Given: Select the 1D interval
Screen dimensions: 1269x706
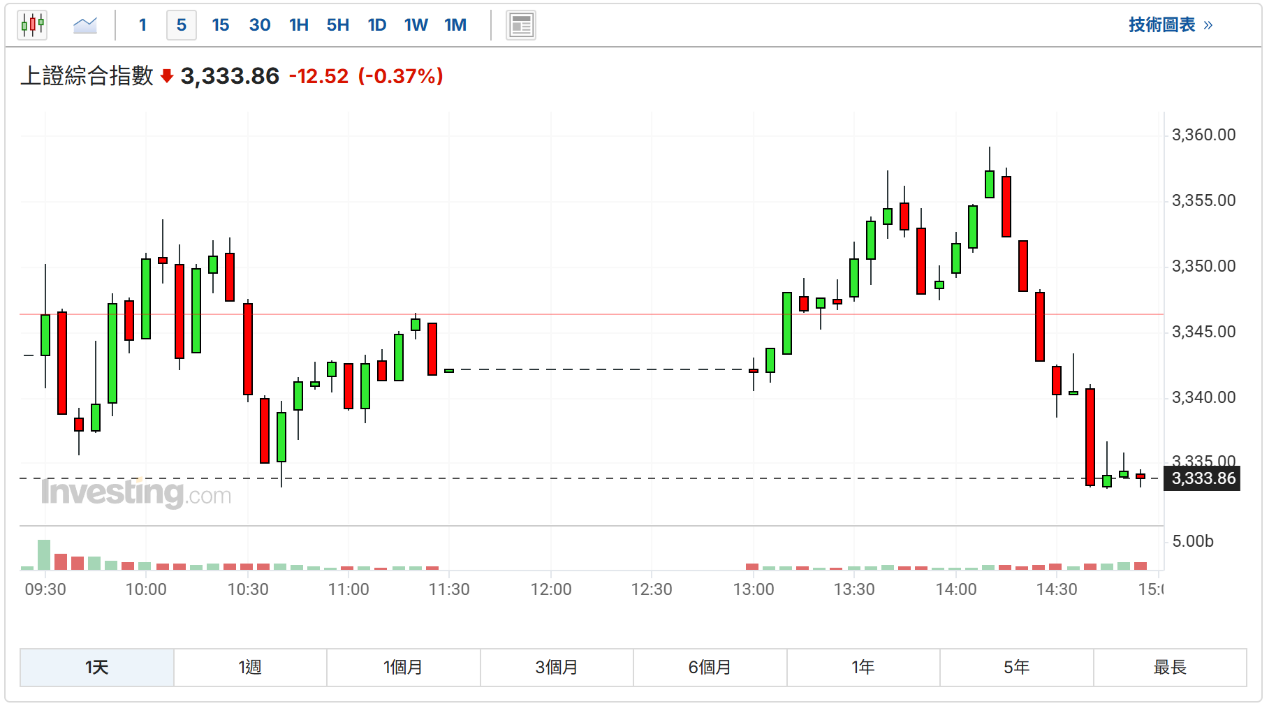Looking at the screenshot, I should [x=377, y=25].
